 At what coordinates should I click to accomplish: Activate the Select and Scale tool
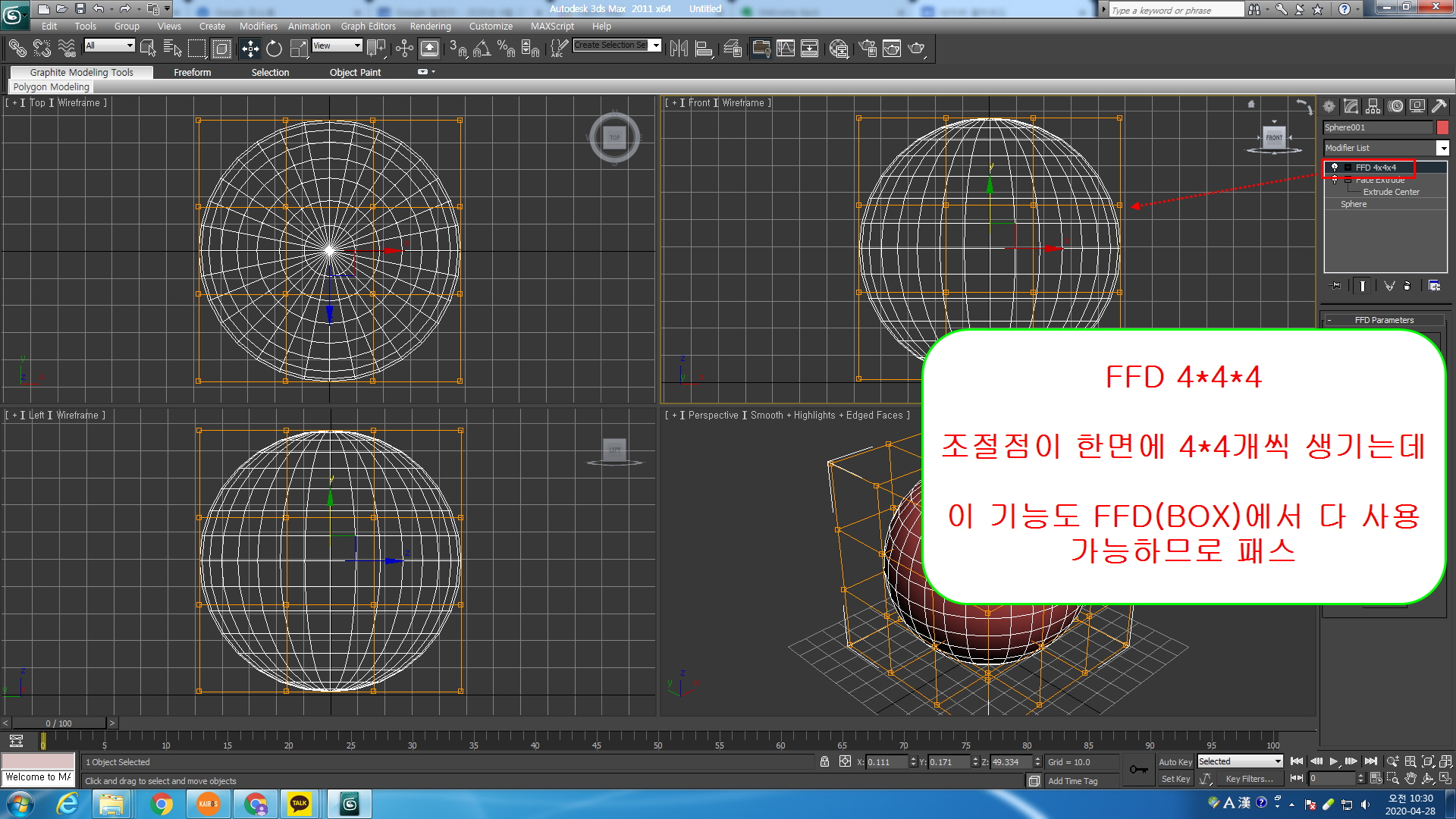(x=299, y=49)
